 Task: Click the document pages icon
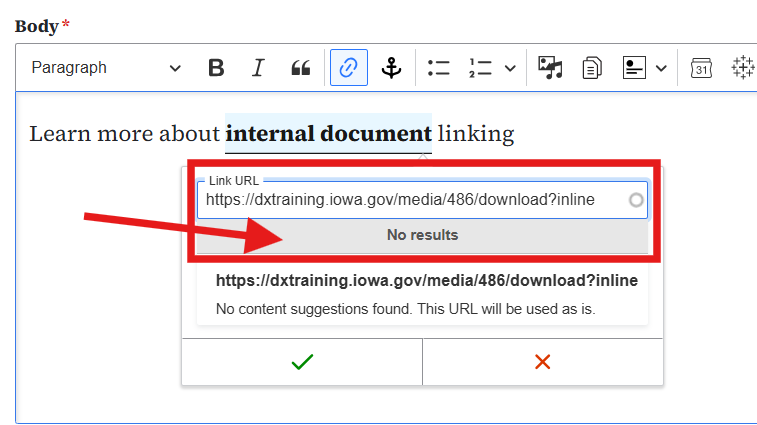click(x=592, y=68)
